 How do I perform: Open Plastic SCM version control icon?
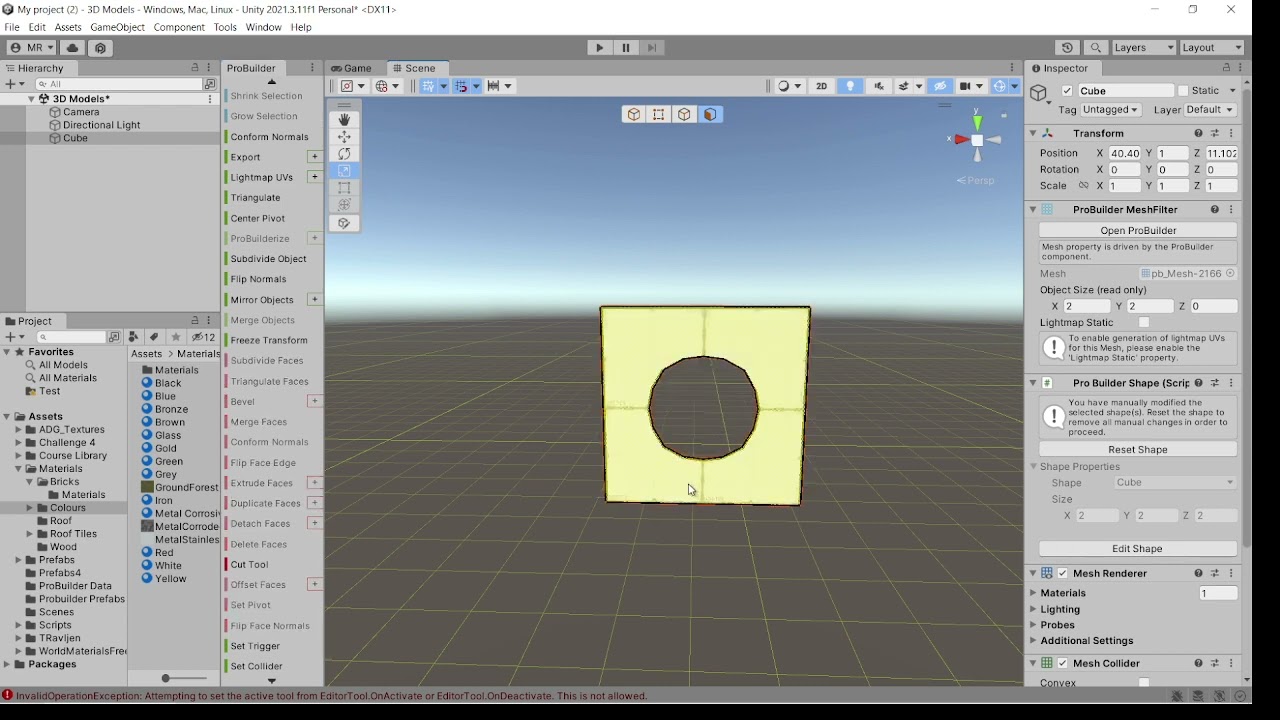(100, 47)
